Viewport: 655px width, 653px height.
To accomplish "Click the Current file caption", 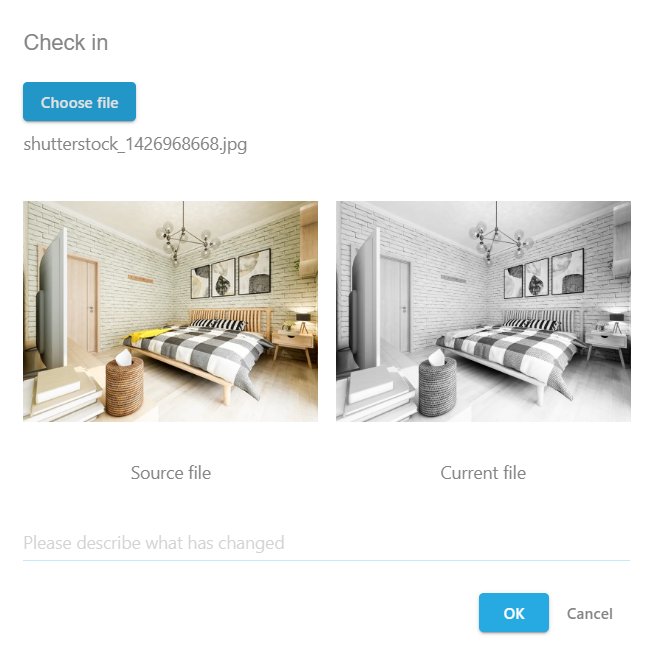I will (483, 473).
